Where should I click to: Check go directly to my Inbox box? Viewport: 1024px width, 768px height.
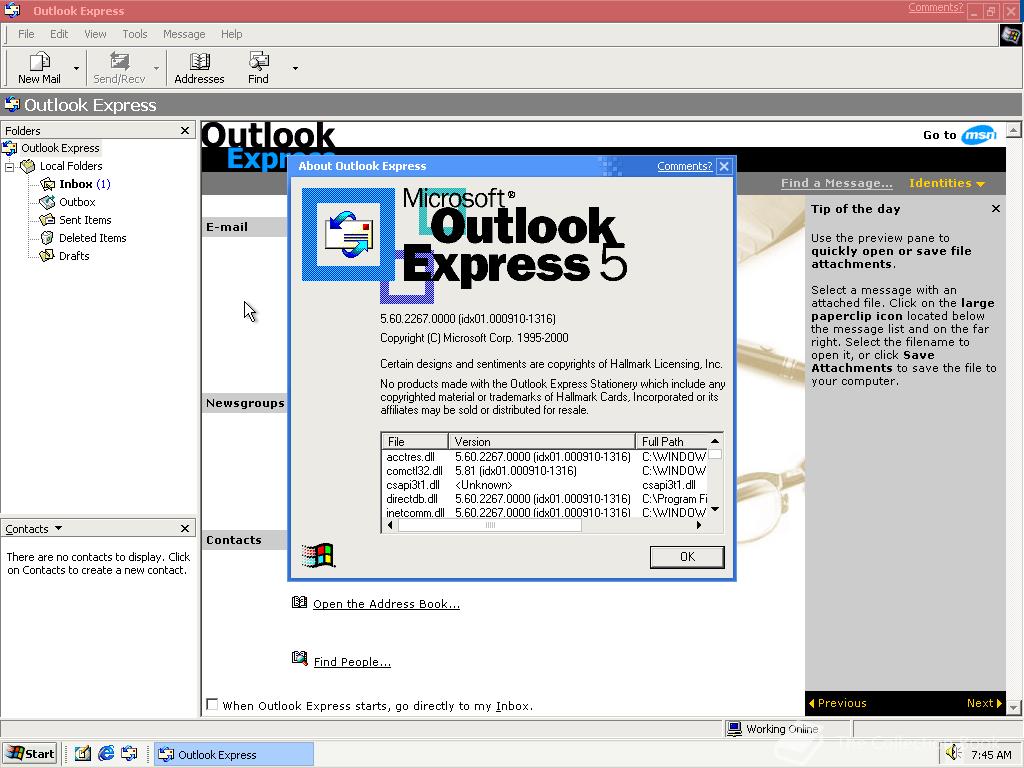(212, 705)
